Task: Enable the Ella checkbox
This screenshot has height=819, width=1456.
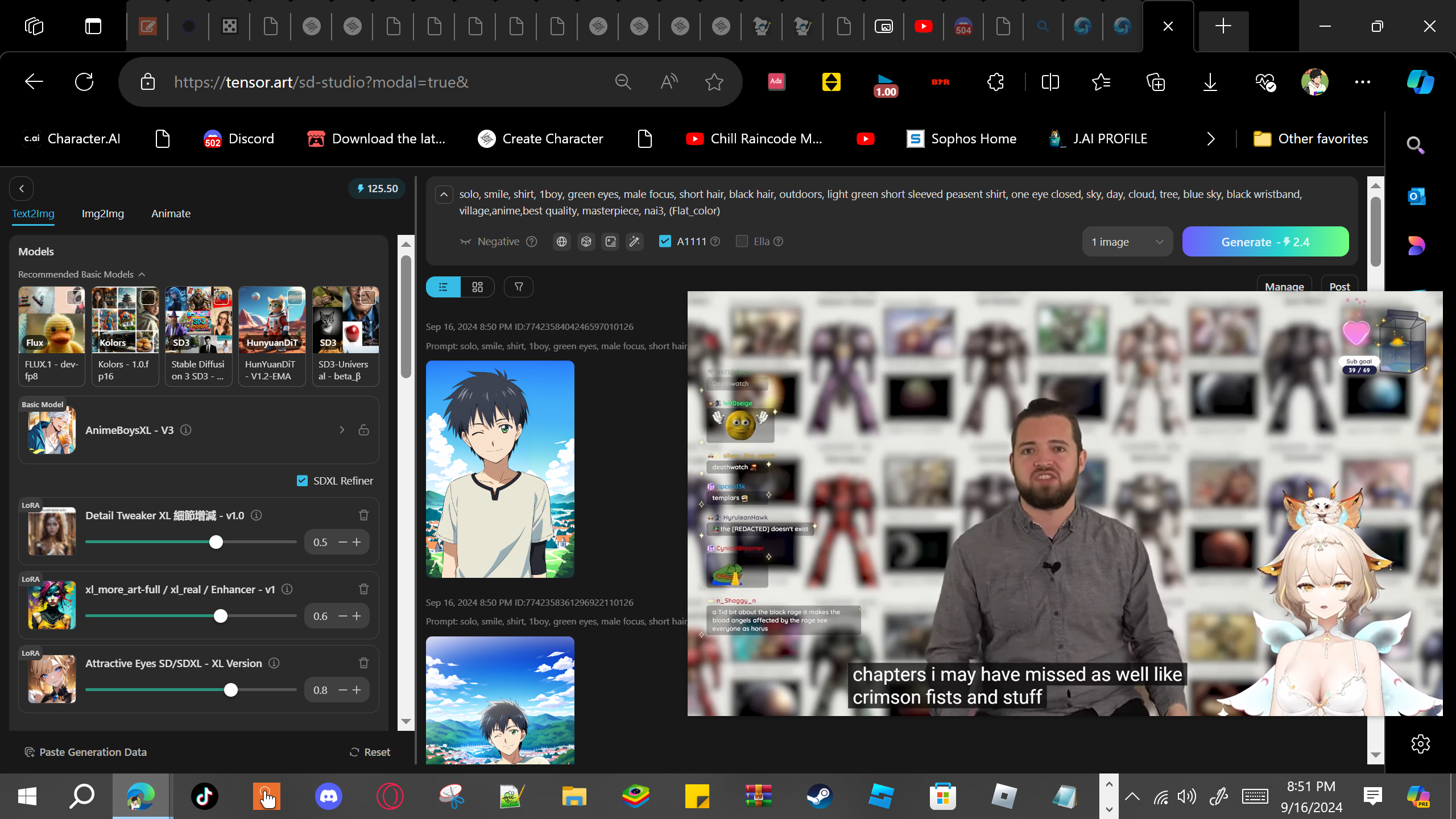Action: (x=742, y=242)
